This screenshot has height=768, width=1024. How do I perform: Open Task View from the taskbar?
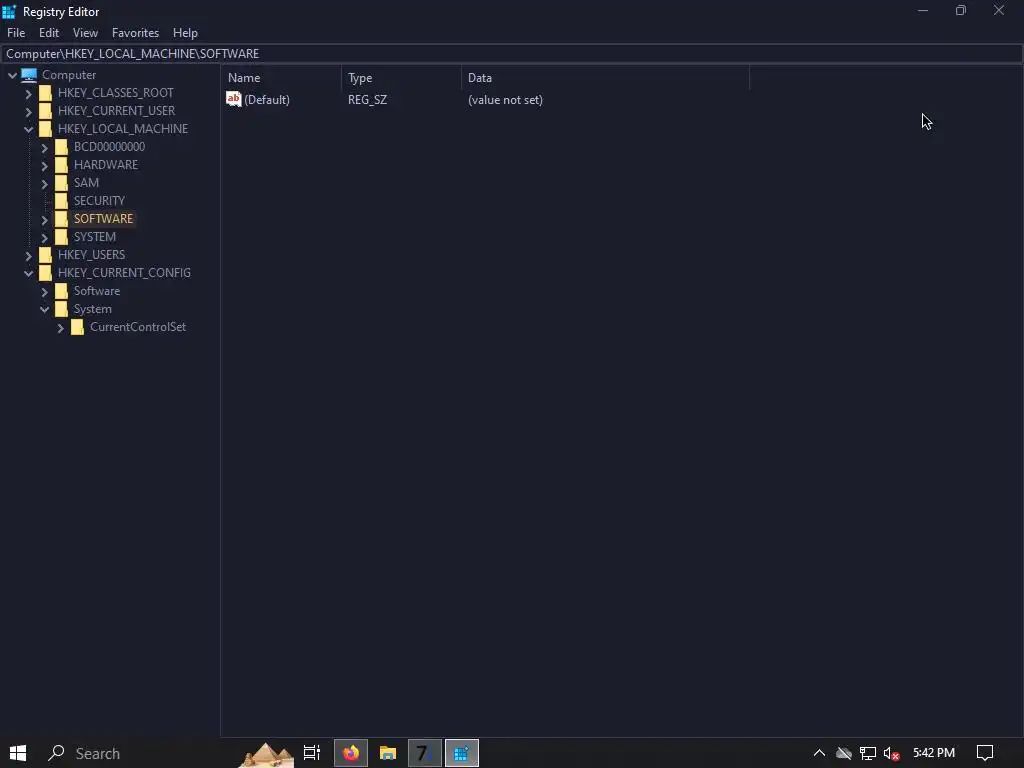point(312,753)
